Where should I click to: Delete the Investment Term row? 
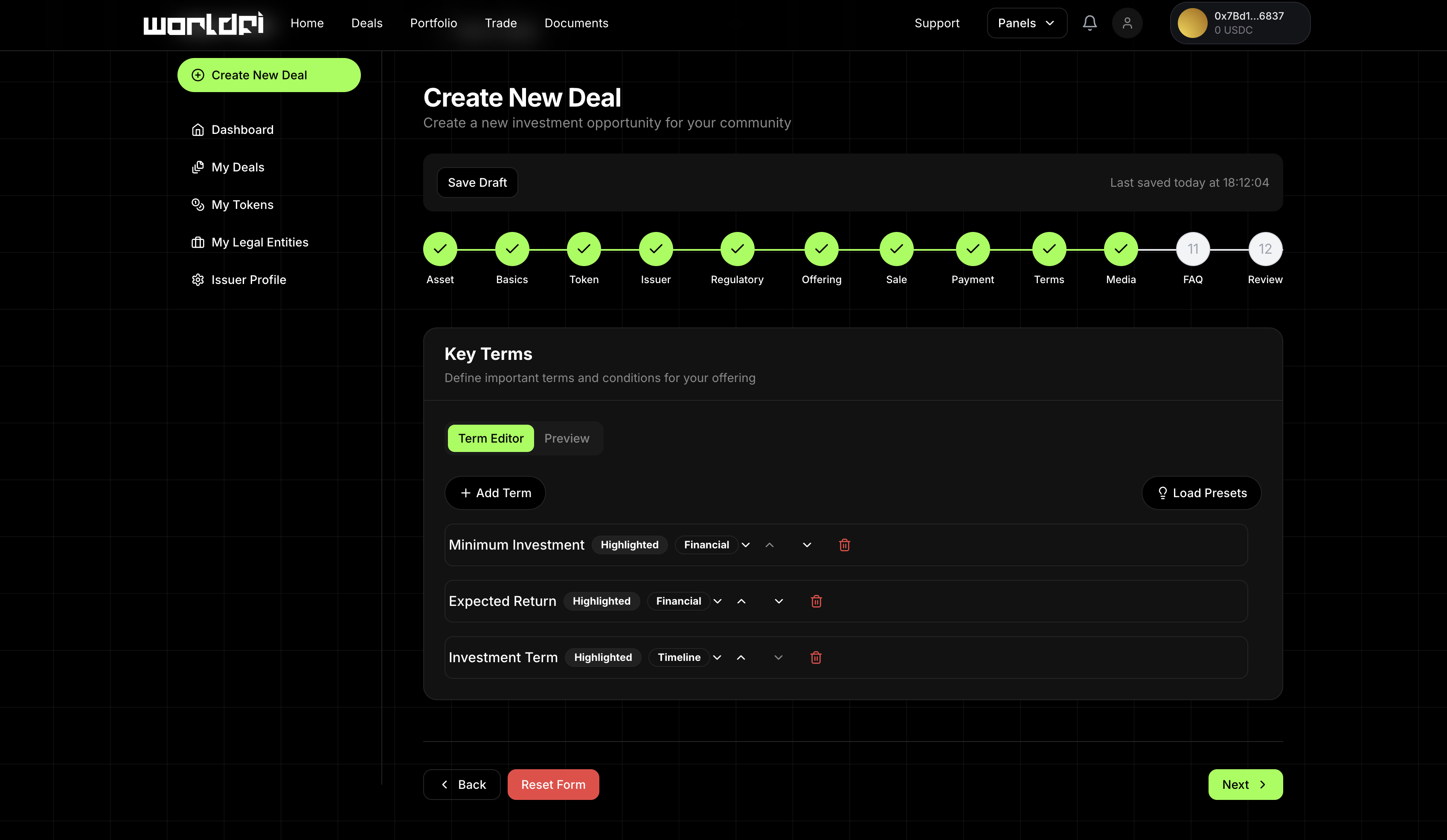coord(815,657)
